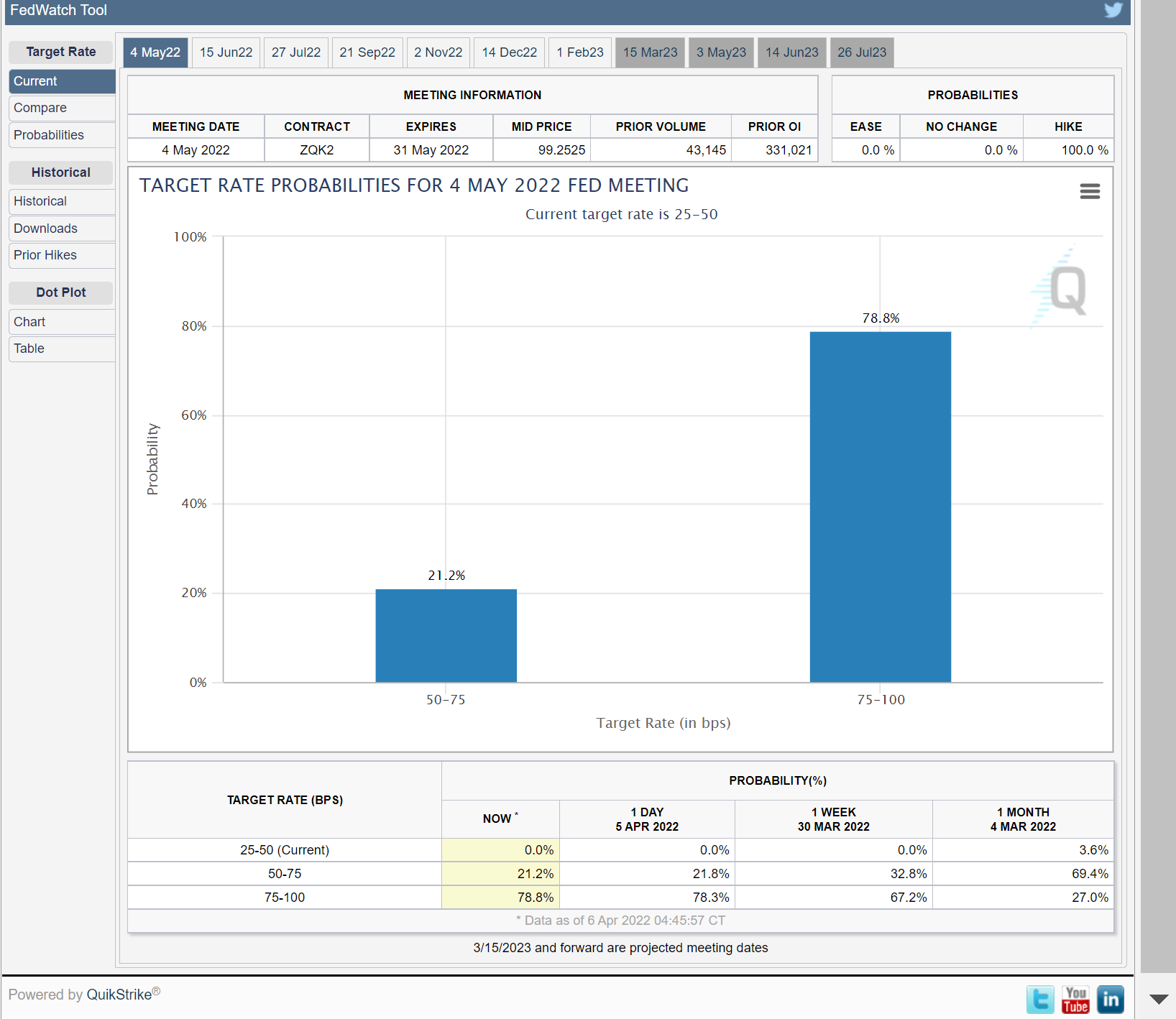Open the chart hamburger context menu
This screenshot has width=1176, height=1019.
tap(1090, 191)
